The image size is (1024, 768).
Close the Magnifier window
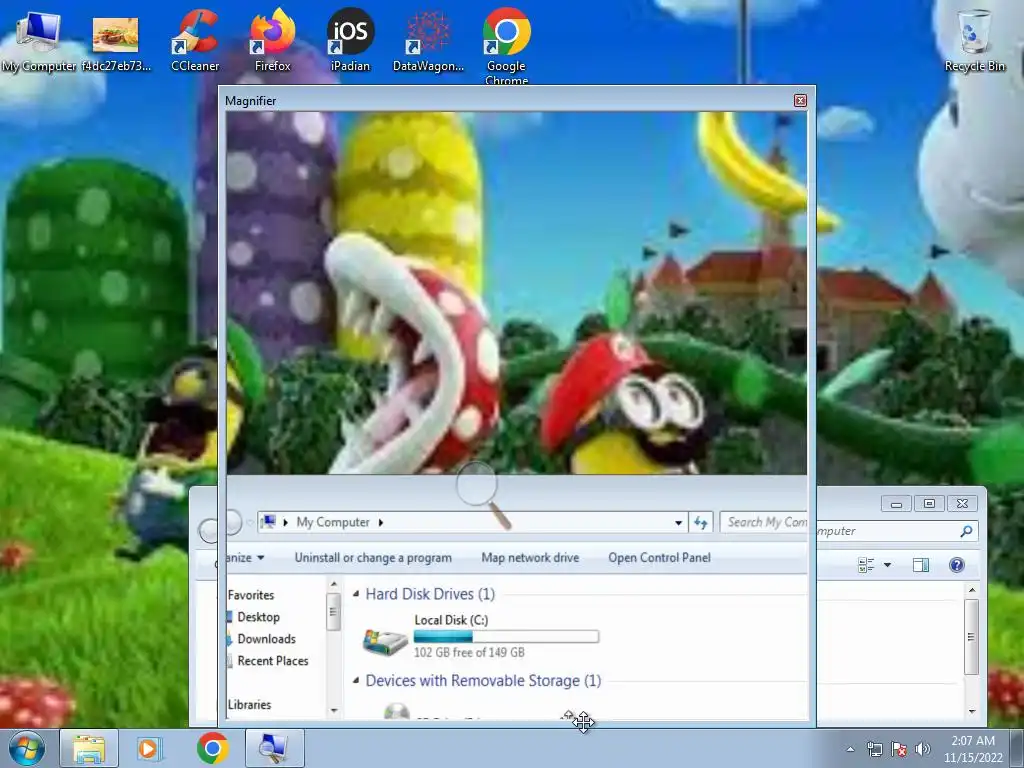click(x=800, y=101)
